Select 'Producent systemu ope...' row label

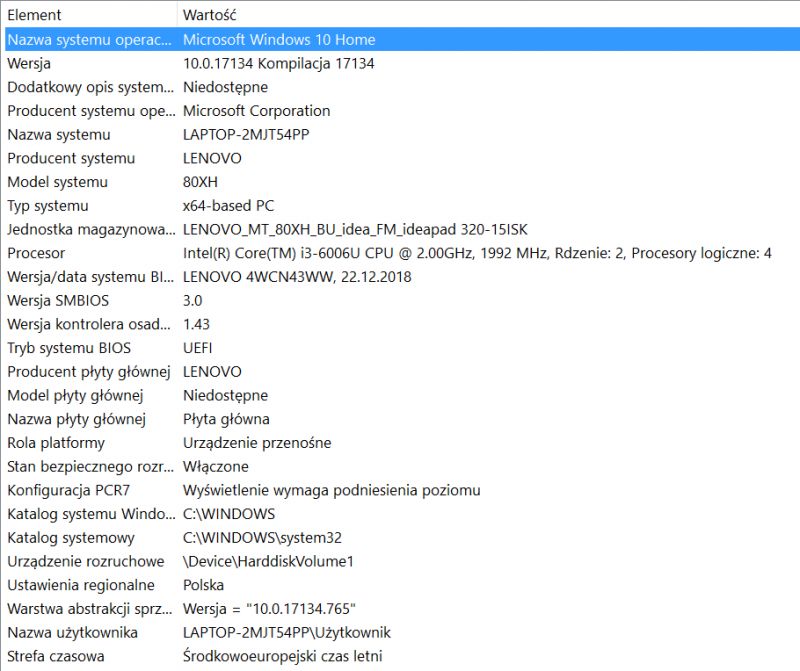click(x=91, y=111)
